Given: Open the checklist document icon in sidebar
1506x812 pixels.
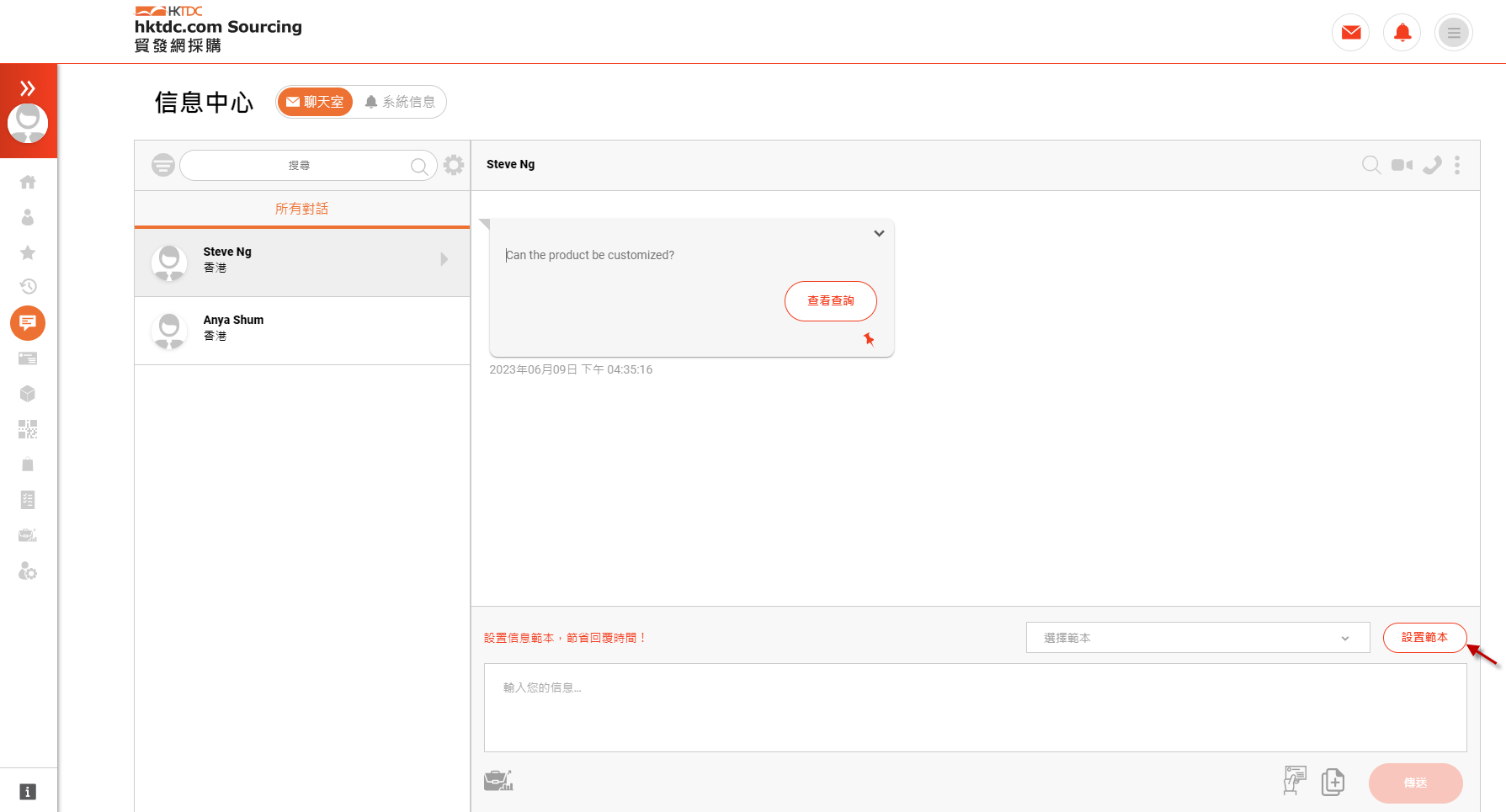Looking at the screenshot, I should [28, 500].
